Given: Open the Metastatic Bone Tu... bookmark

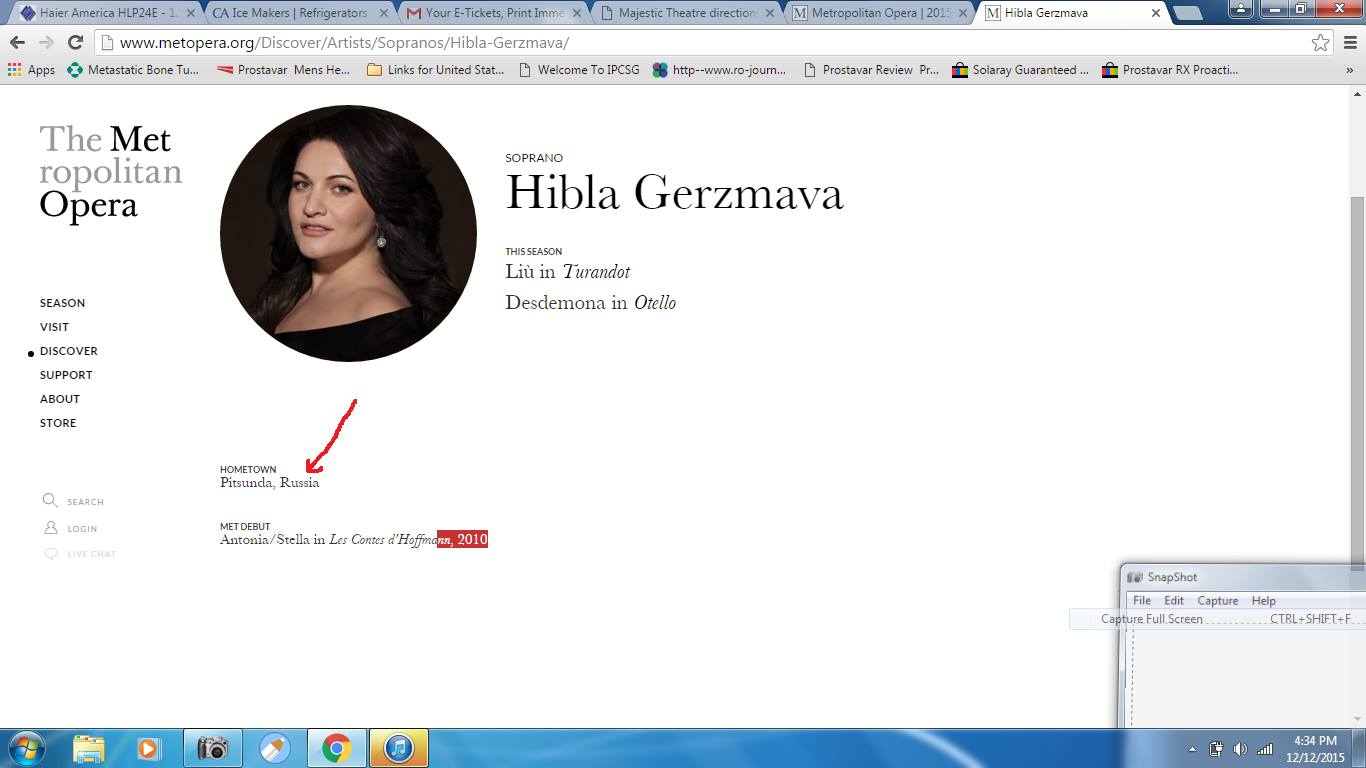Looking at the screenshot, I should (x=133, y=70).
